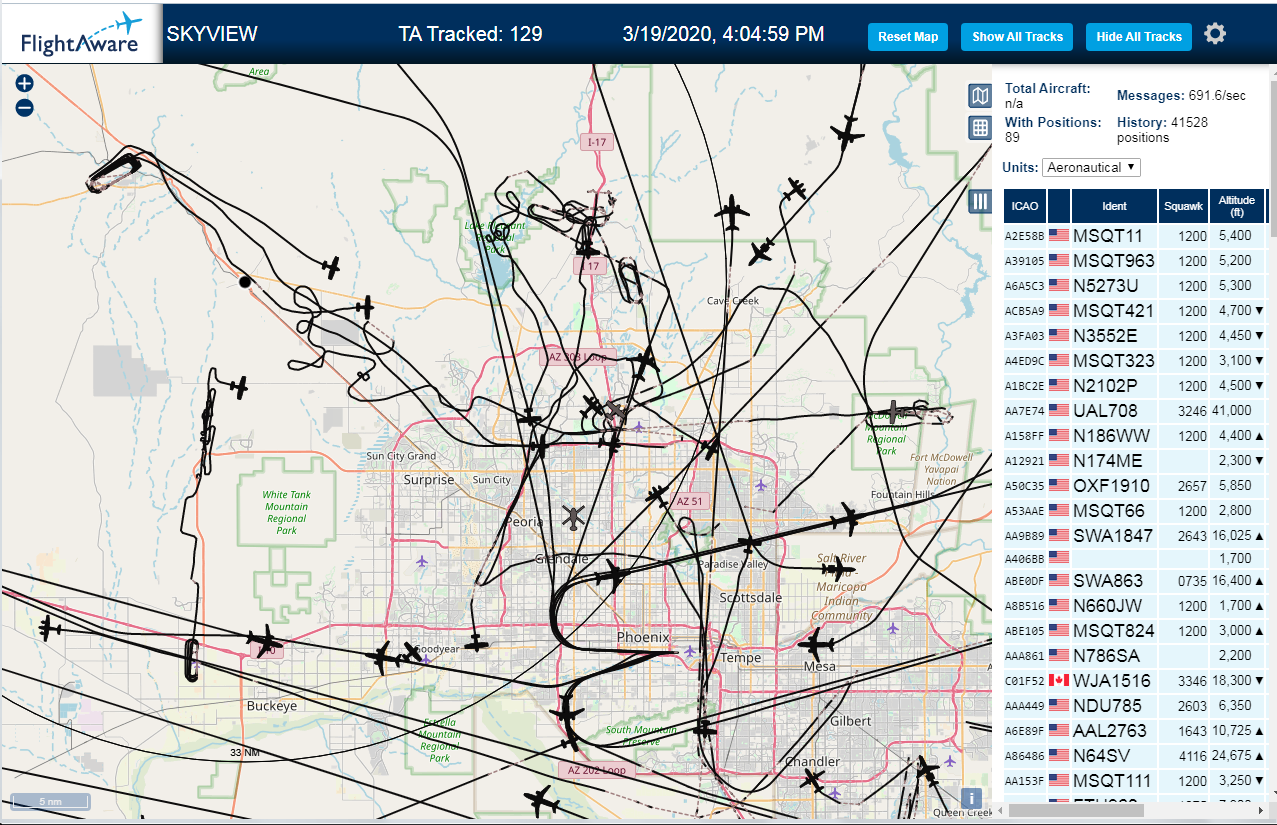Open the settings gear icon
1277x825 pixels.
[1215, 34]
